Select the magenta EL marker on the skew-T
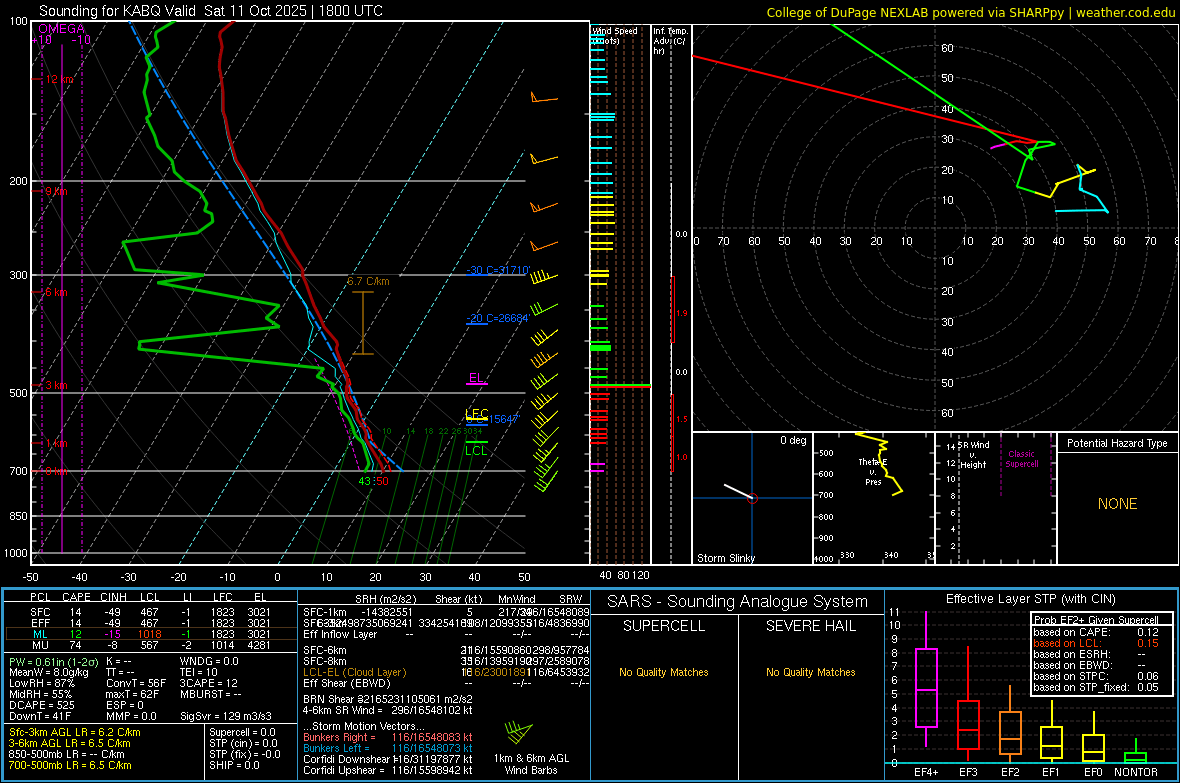This screenshot has height=783, width=1180. pos(477,380)
